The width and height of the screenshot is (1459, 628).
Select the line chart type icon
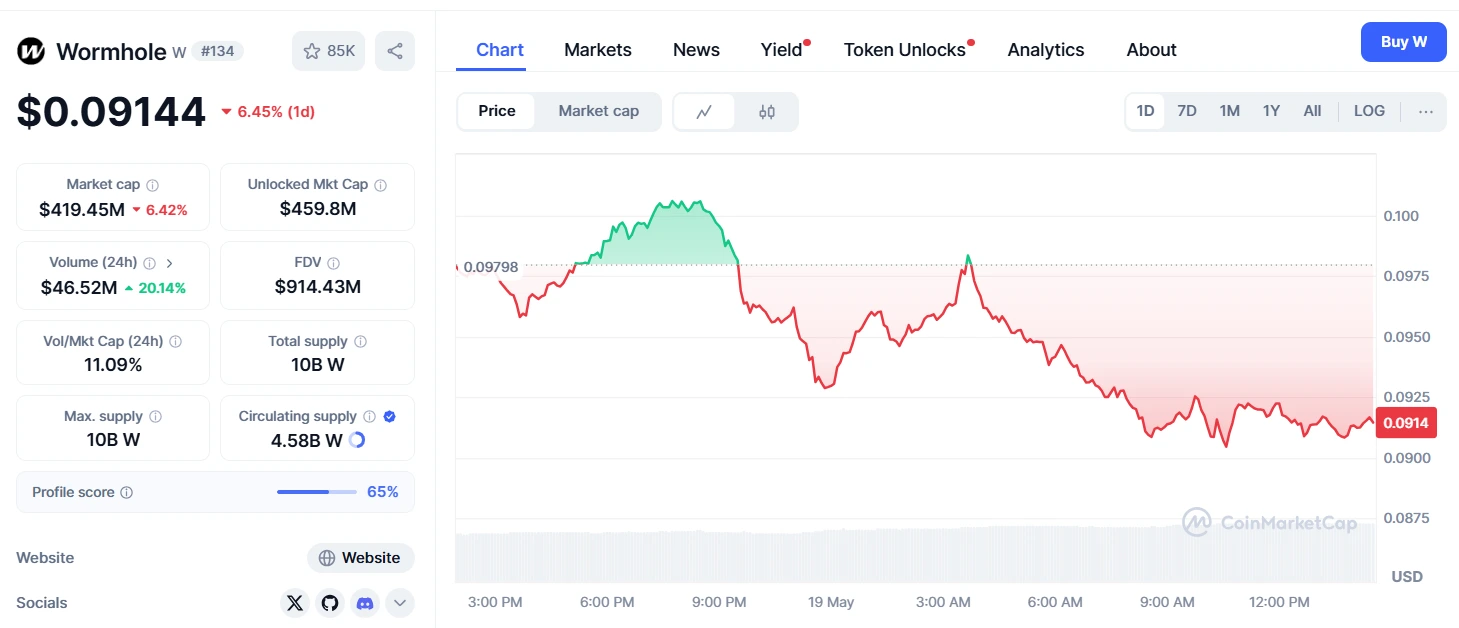tap(705, 112)
